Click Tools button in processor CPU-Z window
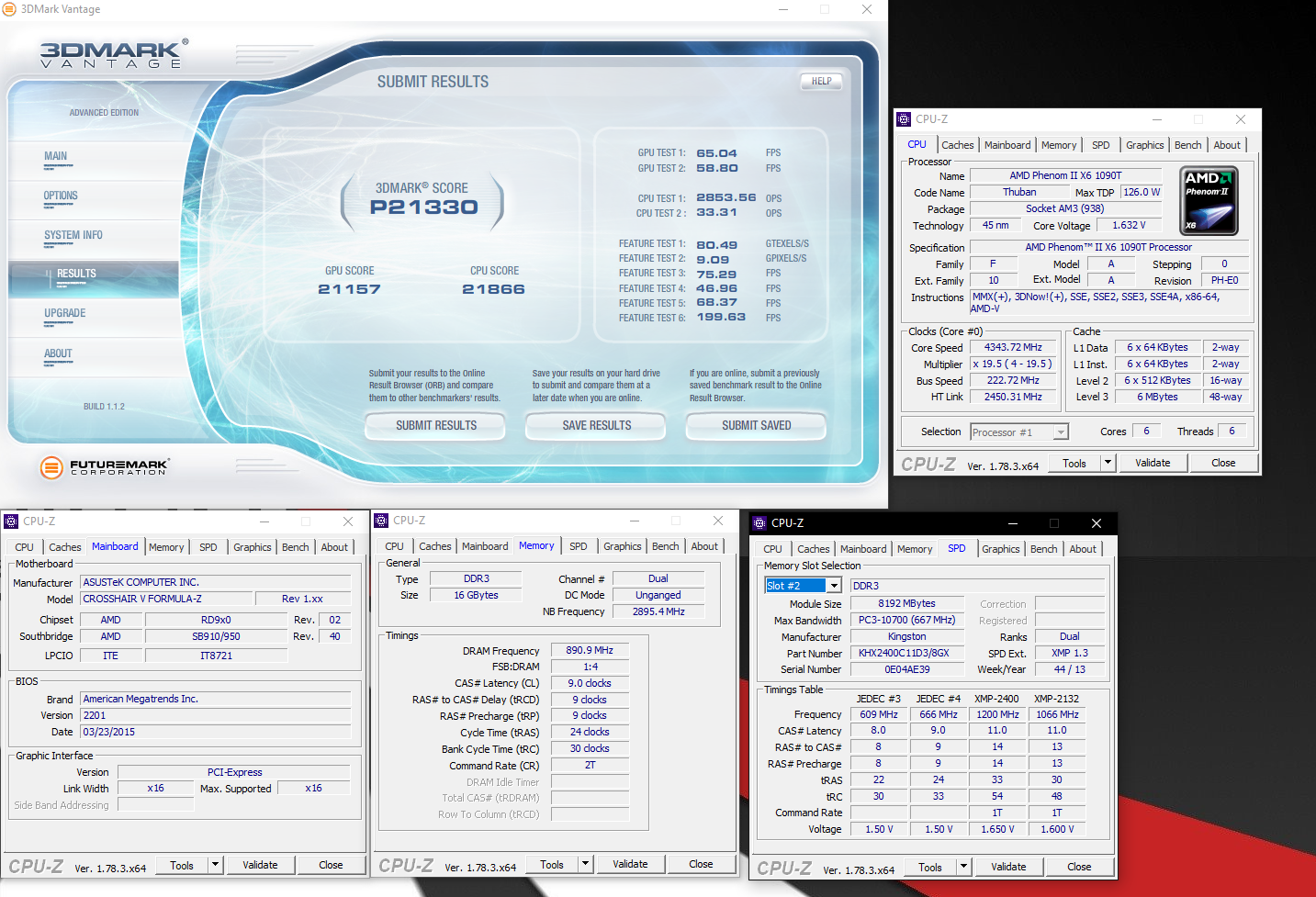Viewport: 1316px width, 897px height. (x=1074, y=463)
